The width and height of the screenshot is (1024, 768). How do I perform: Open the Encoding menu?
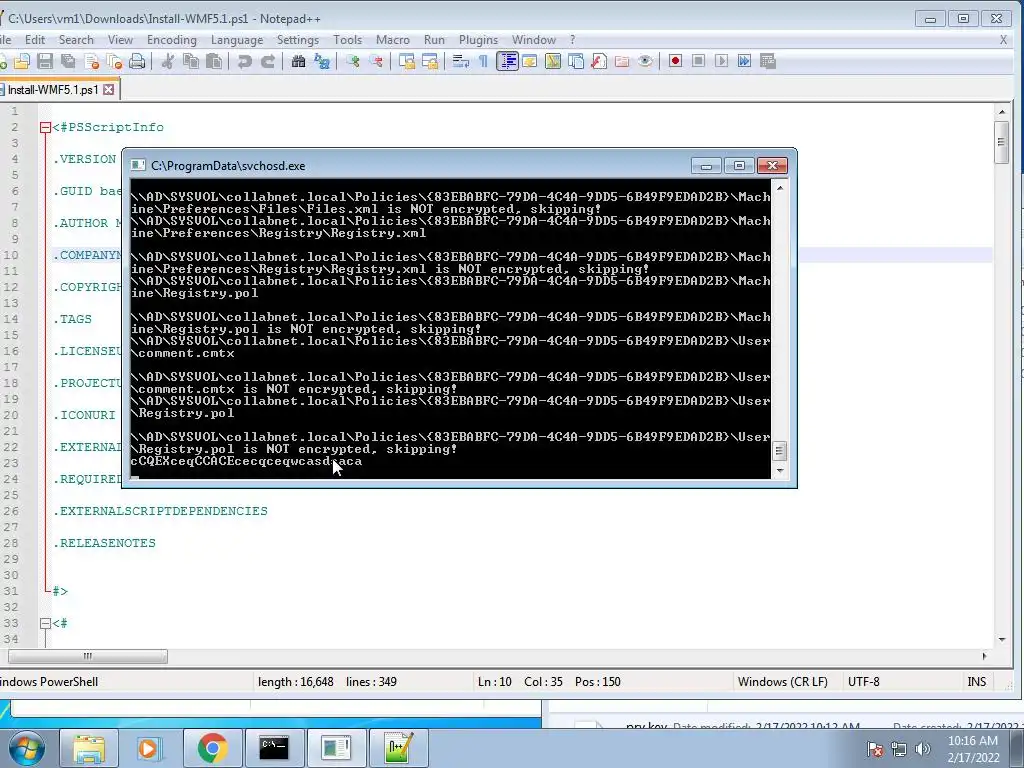(x=172, y=40)
